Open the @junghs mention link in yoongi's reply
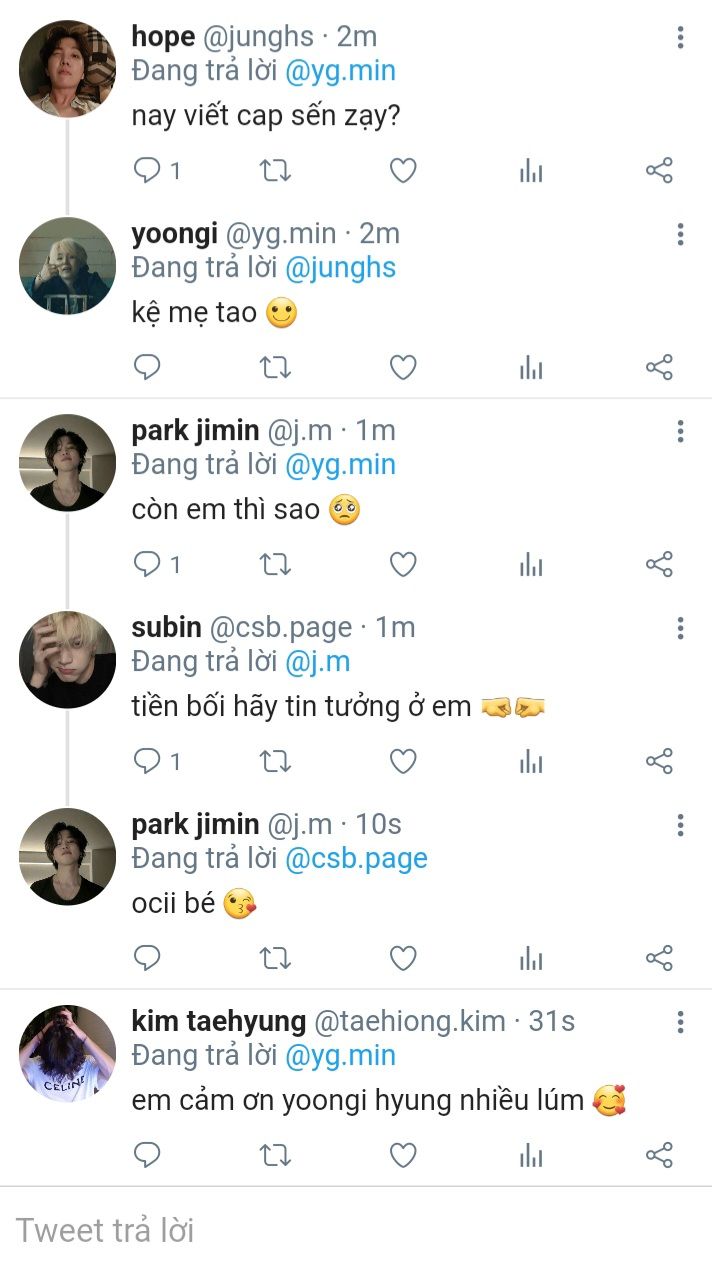The image size is (712, 1272). click(x=340, y=268)
